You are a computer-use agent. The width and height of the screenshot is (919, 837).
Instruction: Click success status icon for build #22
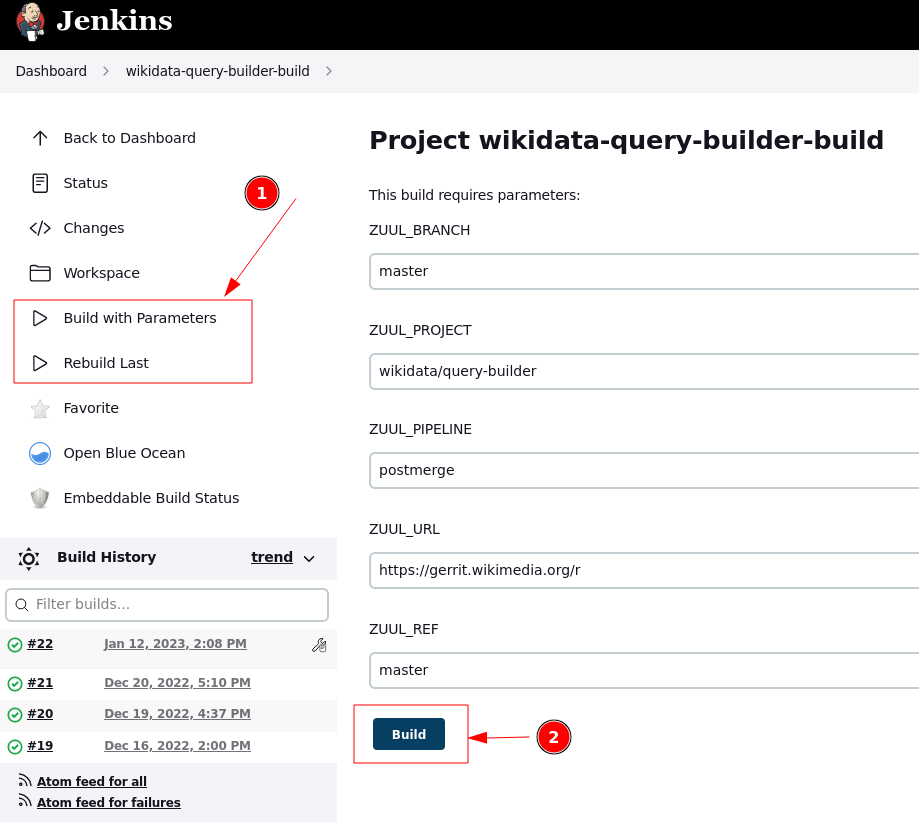tap(15, 645)
